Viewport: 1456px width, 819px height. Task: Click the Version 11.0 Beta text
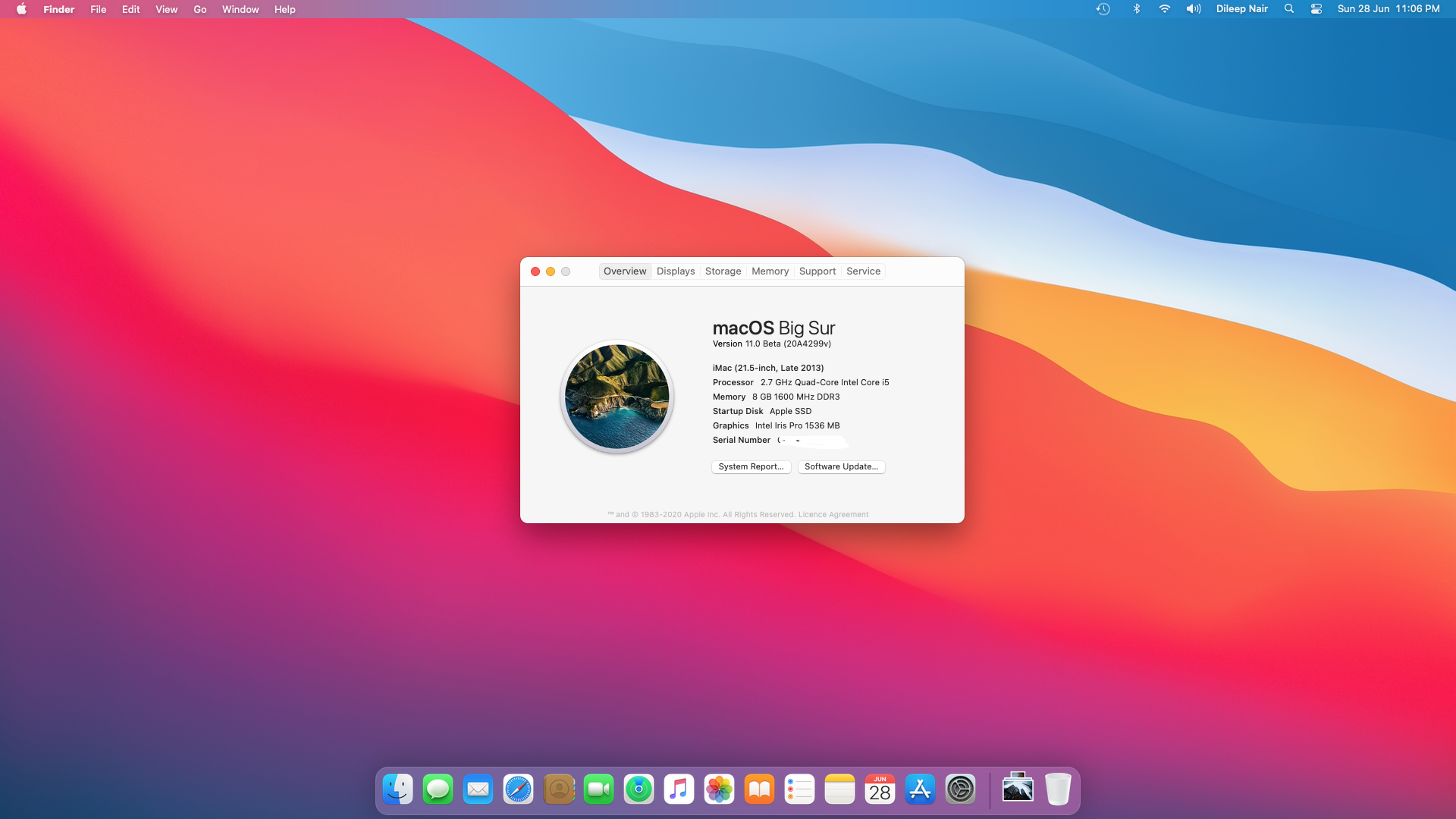click(772, 344)
